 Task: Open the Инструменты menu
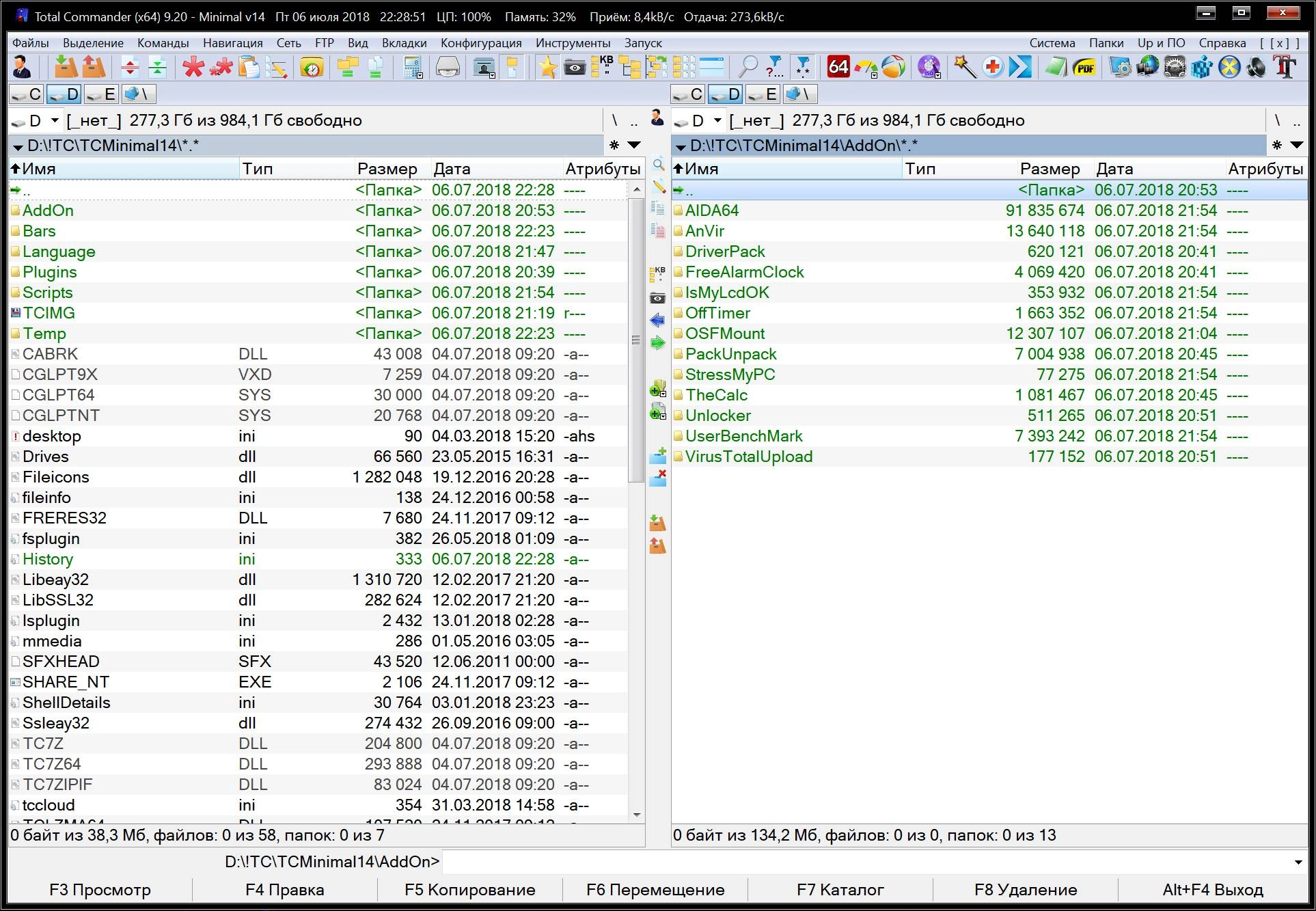pyautogui.click(x=573, y=42)
